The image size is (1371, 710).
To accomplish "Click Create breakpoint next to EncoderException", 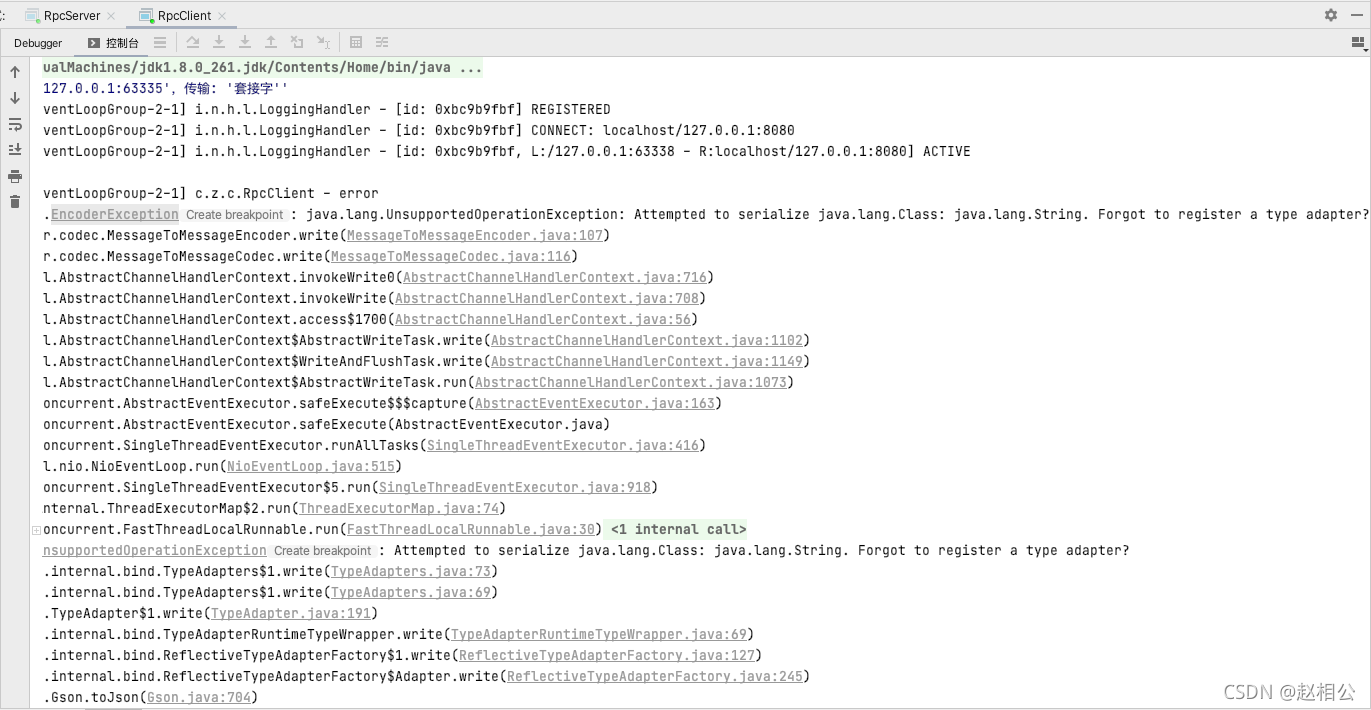I will pyautogui.click(x=235, y=214).
